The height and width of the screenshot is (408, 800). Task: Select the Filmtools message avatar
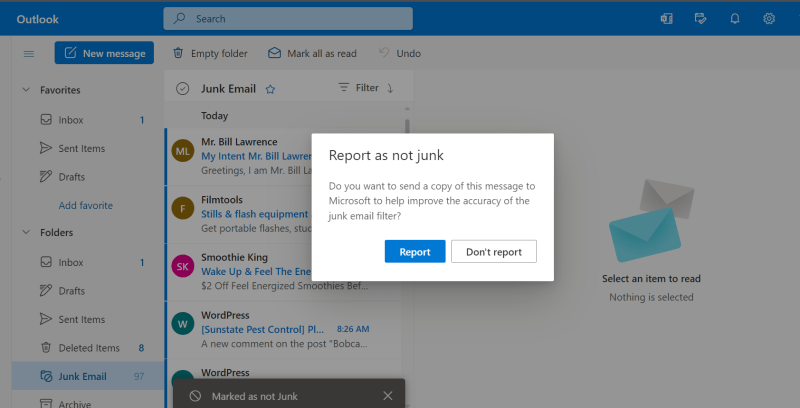(182, 208)
